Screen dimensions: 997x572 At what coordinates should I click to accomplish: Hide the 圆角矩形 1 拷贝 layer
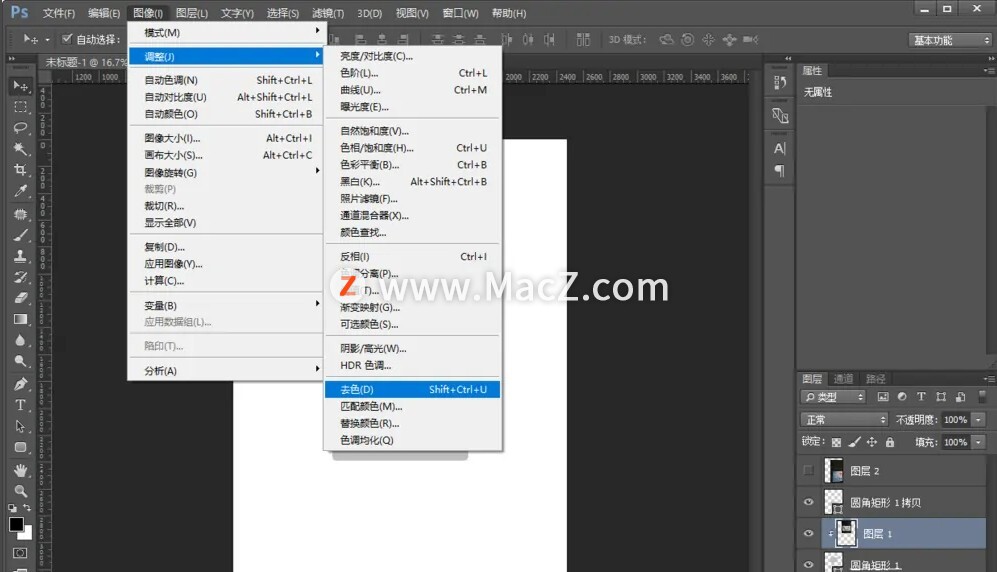(809, 502)
